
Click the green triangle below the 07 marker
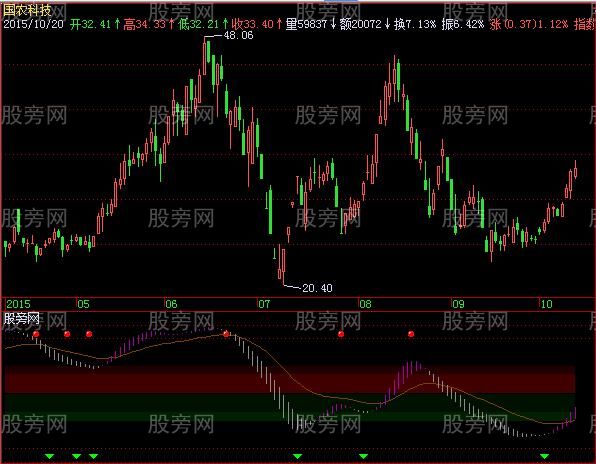coord(297,456)
